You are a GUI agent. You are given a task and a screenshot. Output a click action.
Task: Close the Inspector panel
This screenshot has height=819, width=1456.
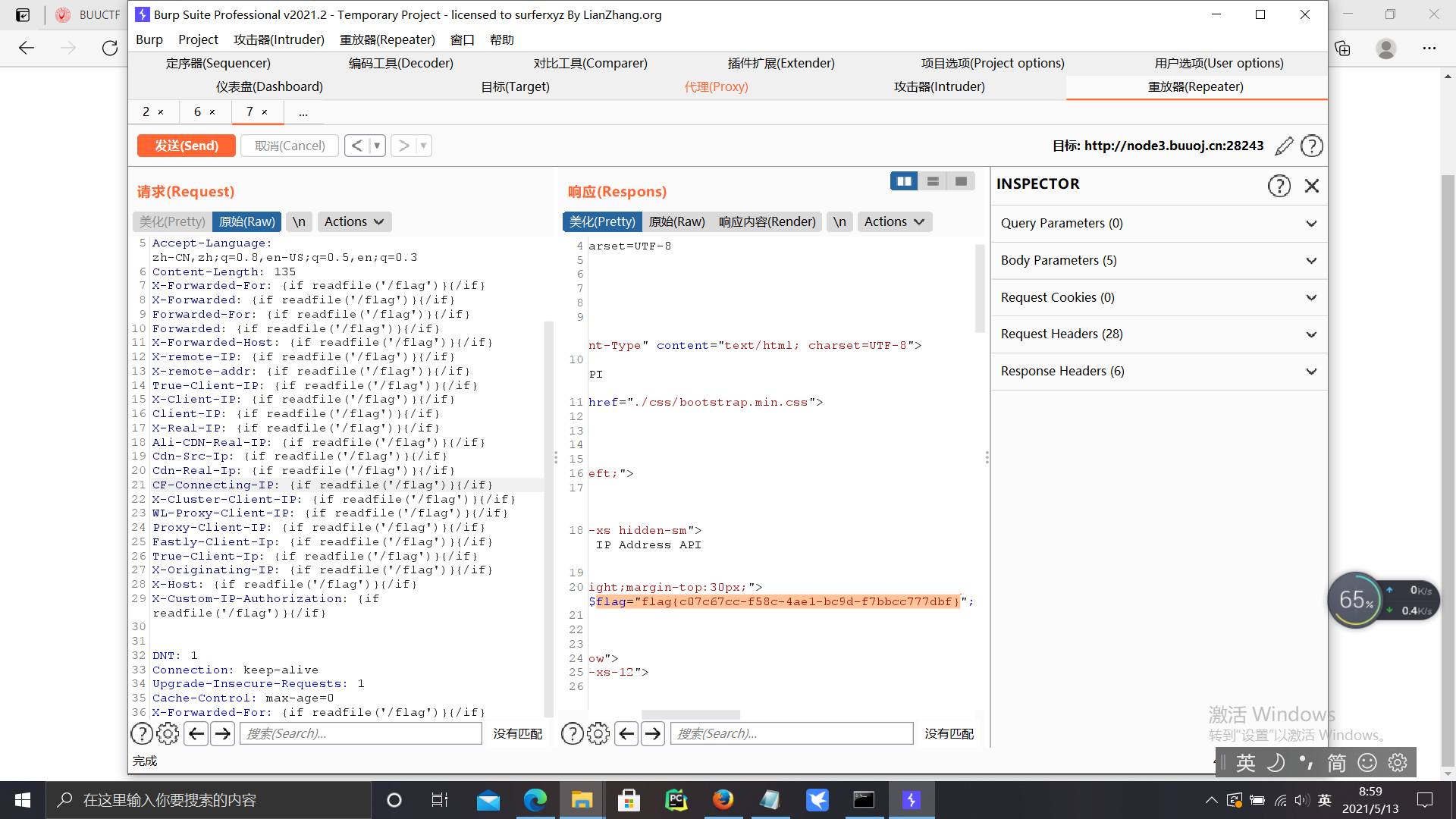(x=1312, y=186)
